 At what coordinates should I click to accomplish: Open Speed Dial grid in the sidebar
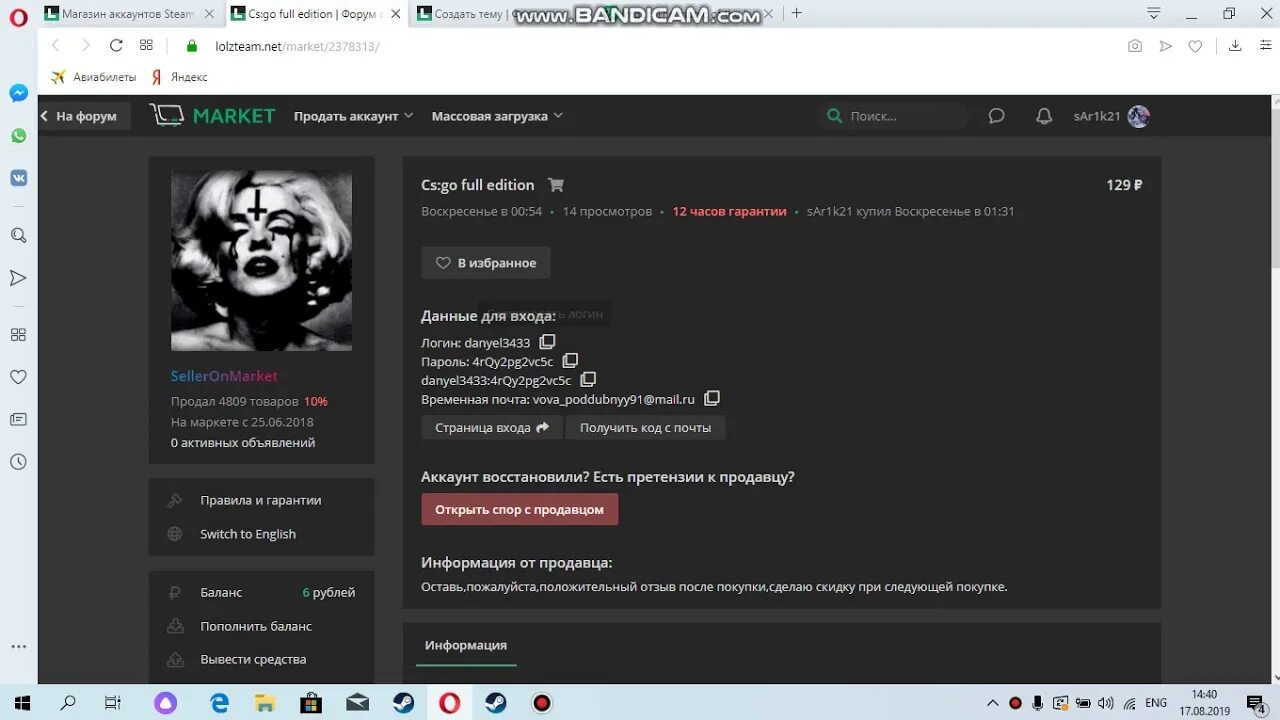[18, 335]
